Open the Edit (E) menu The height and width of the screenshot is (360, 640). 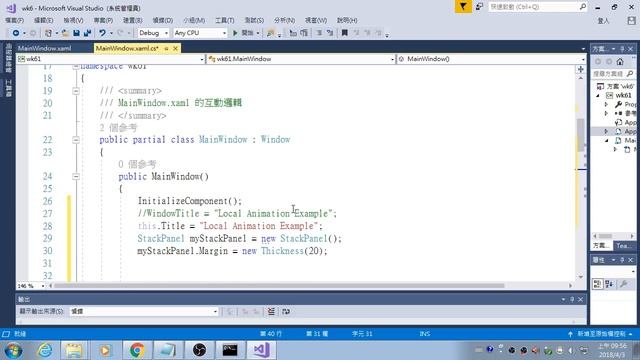click(x=43, y=20)
